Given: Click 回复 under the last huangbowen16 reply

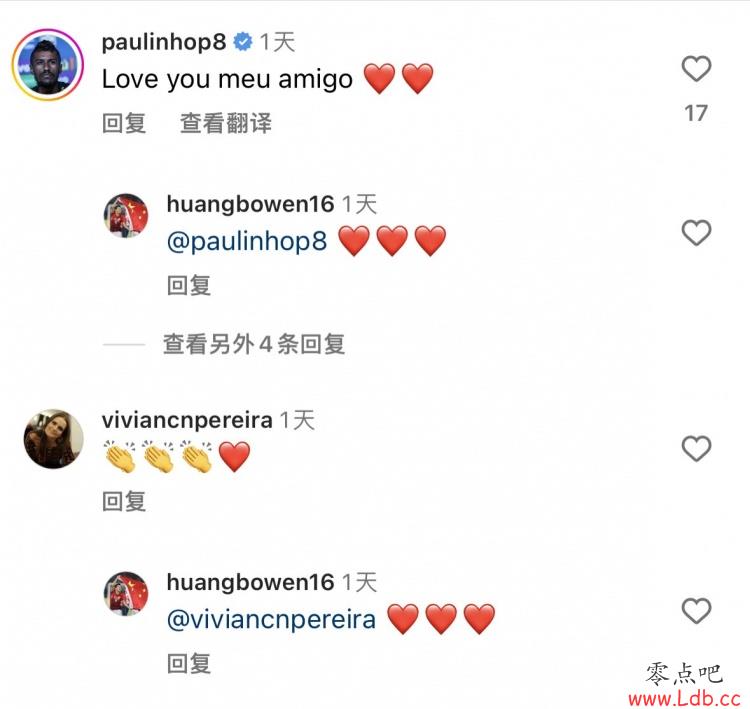Looking at the screenshot, I should click(189, 664).
